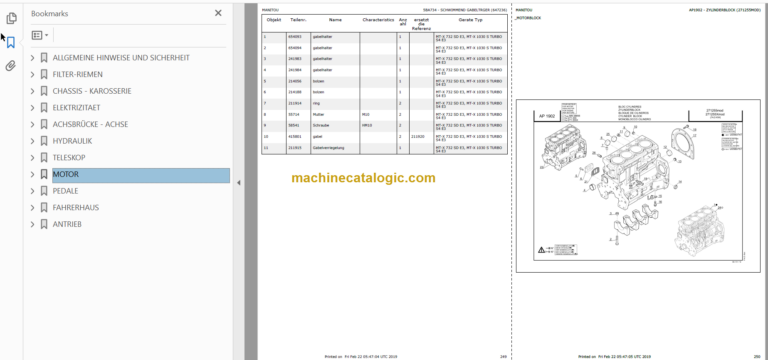Jump to the CHASSIS - KAROSSERIE bookmark
Viewport: 768px width, 360px height.
pyautogui.click(x=92, y=91)
